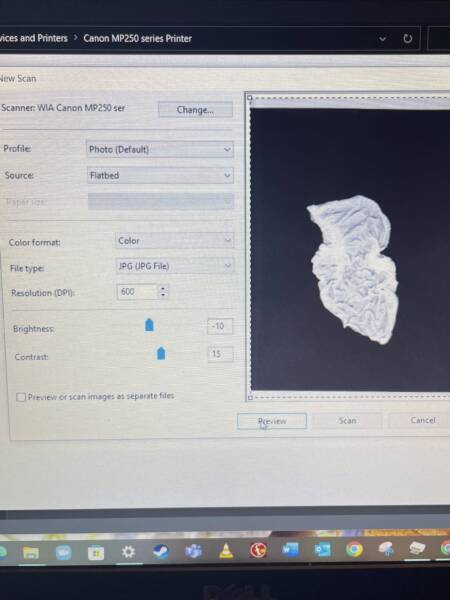450x600 pixels.
Task: Increase Resolution DPI with the up arrow
Action: (163, 289)
